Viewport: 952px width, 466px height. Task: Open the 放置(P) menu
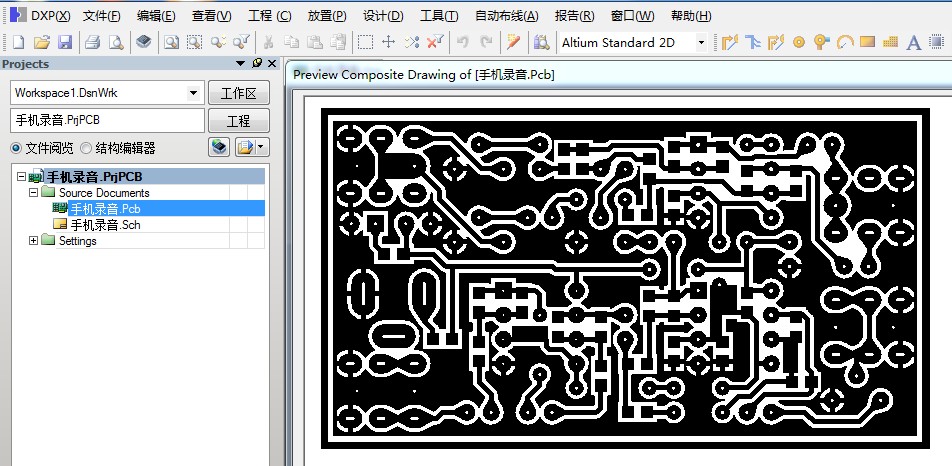click(327, 16)
